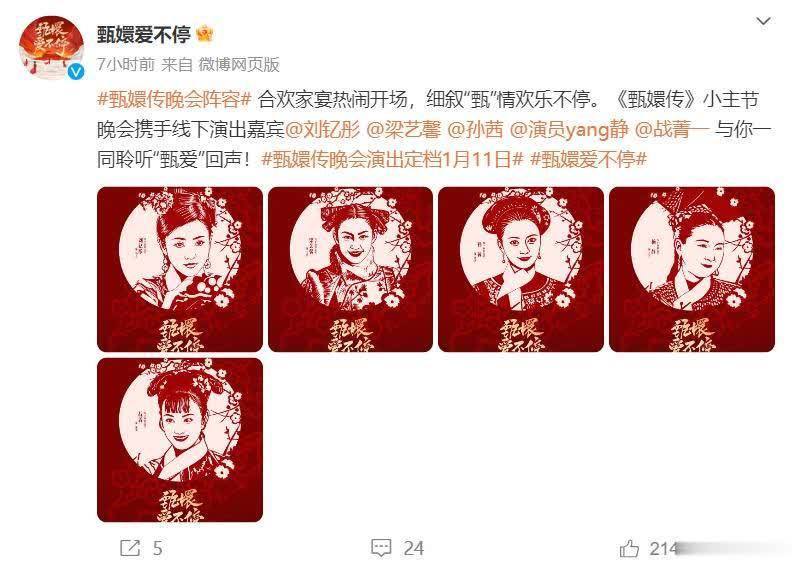Open hashtag #甄嬛传晚会演出定档1月11日#
The height and width of the screenshot is (566, 796).
coord(392,160)
